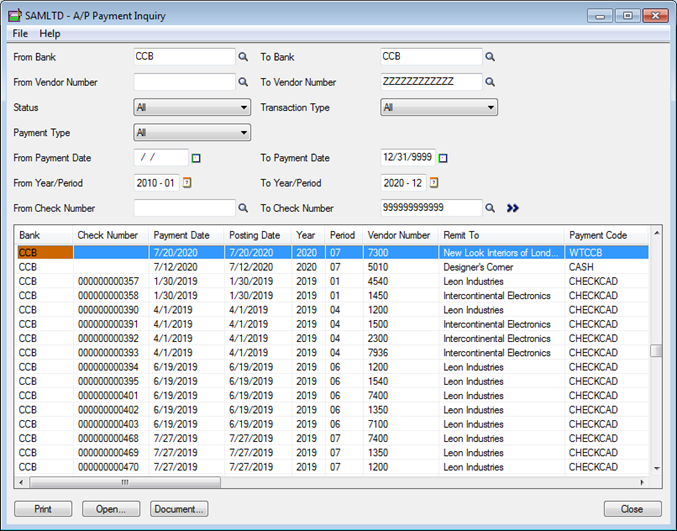Expand the Transaction Type dropdown
Viewport: 677px width, 531px height.
click(439, 107)
